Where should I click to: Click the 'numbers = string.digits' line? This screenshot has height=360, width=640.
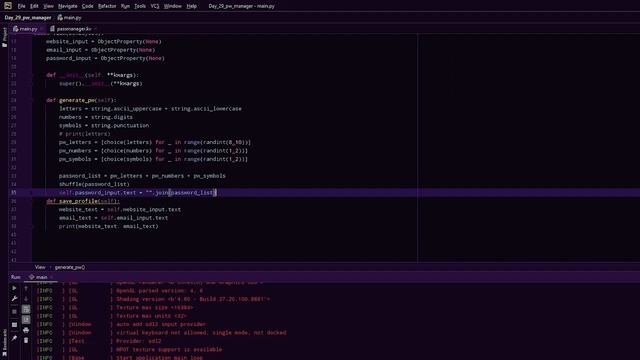(96, 117)
